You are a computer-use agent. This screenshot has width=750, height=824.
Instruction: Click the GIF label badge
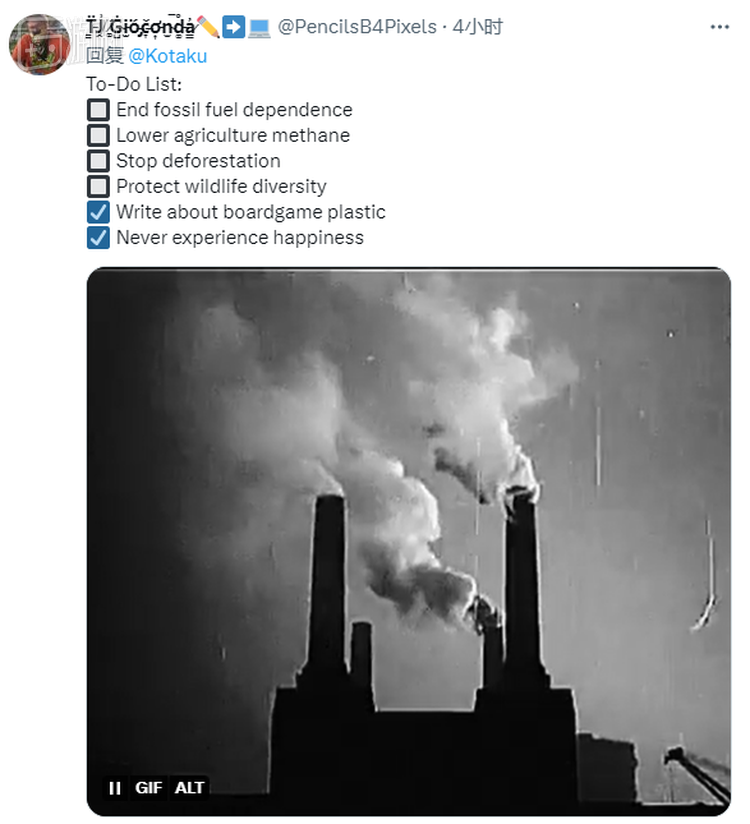pyautogui.click(x=149, y=788)
